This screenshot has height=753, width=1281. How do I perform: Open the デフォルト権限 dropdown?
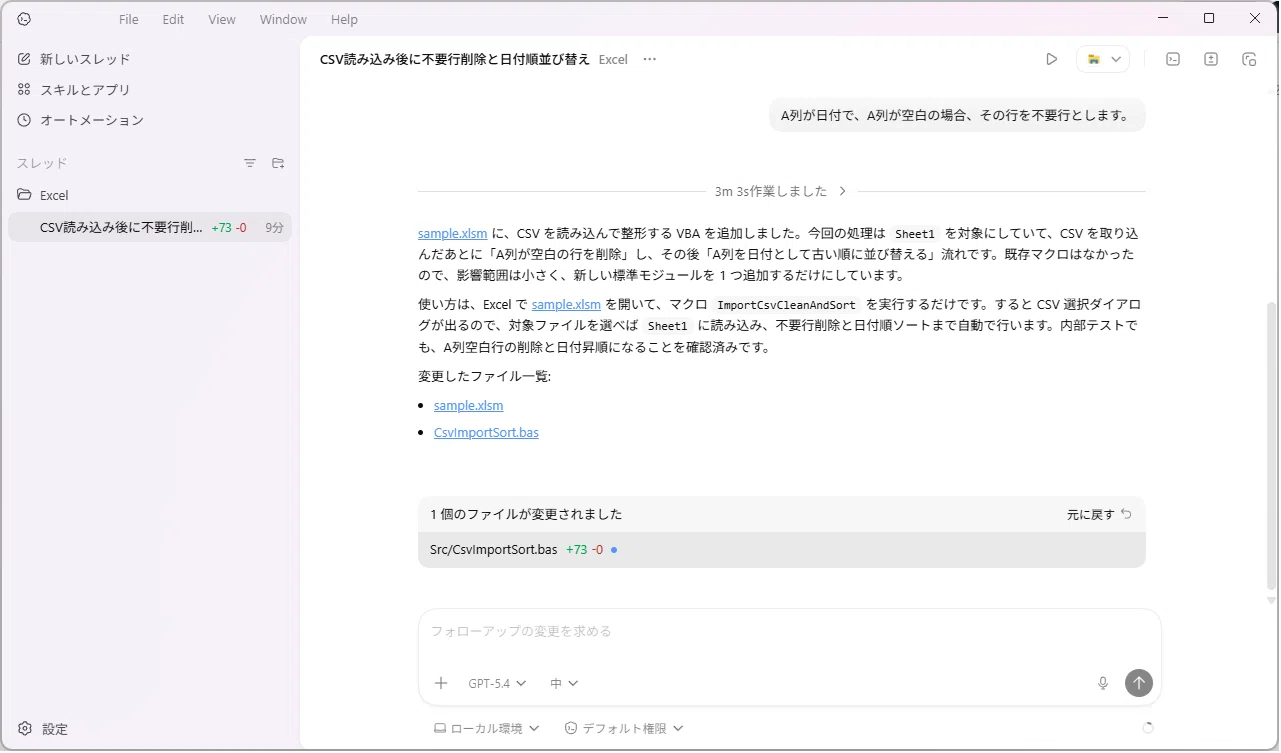click(624, 729)
